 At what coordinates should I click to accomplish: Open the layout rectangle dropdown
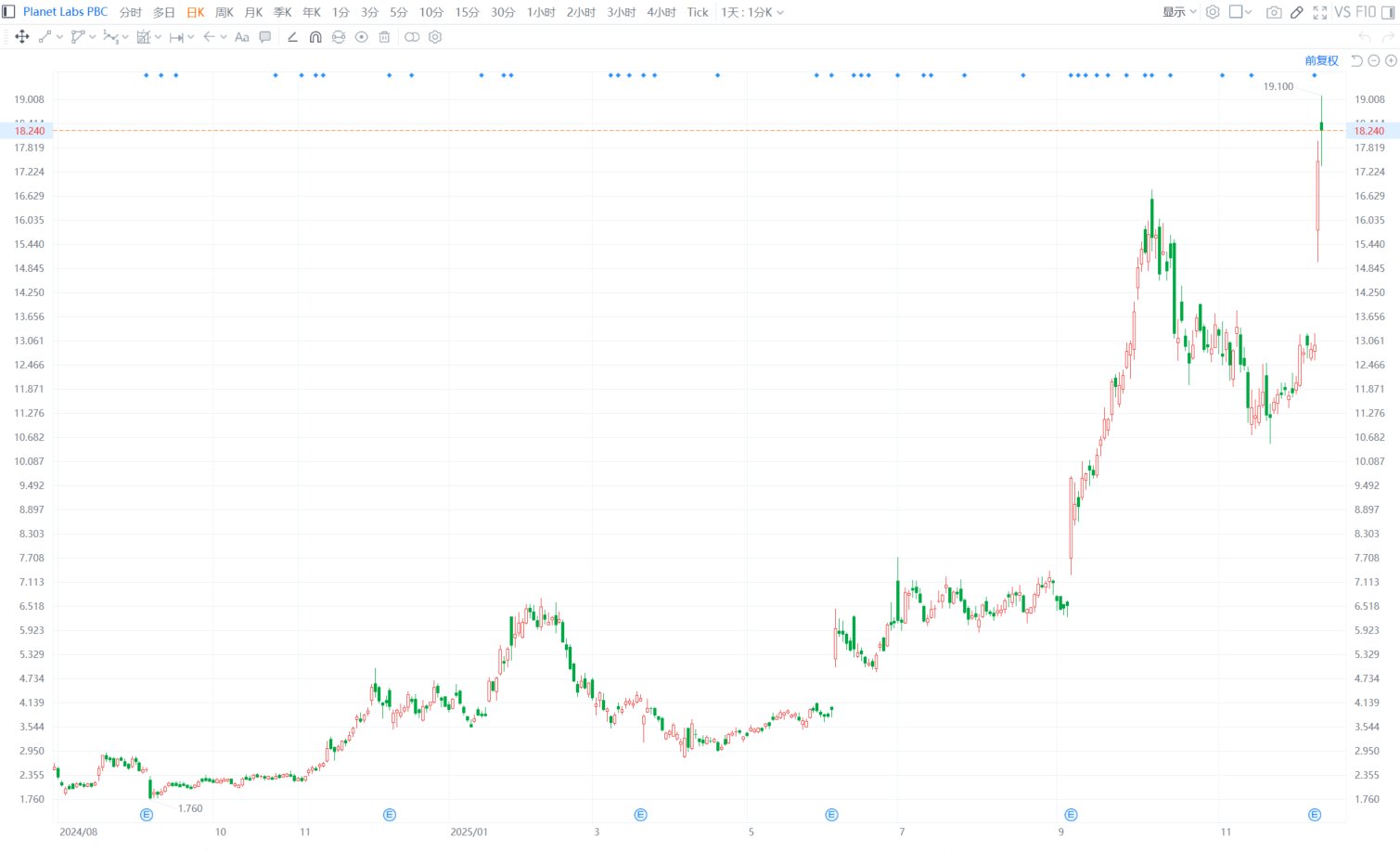point(1240,12)
